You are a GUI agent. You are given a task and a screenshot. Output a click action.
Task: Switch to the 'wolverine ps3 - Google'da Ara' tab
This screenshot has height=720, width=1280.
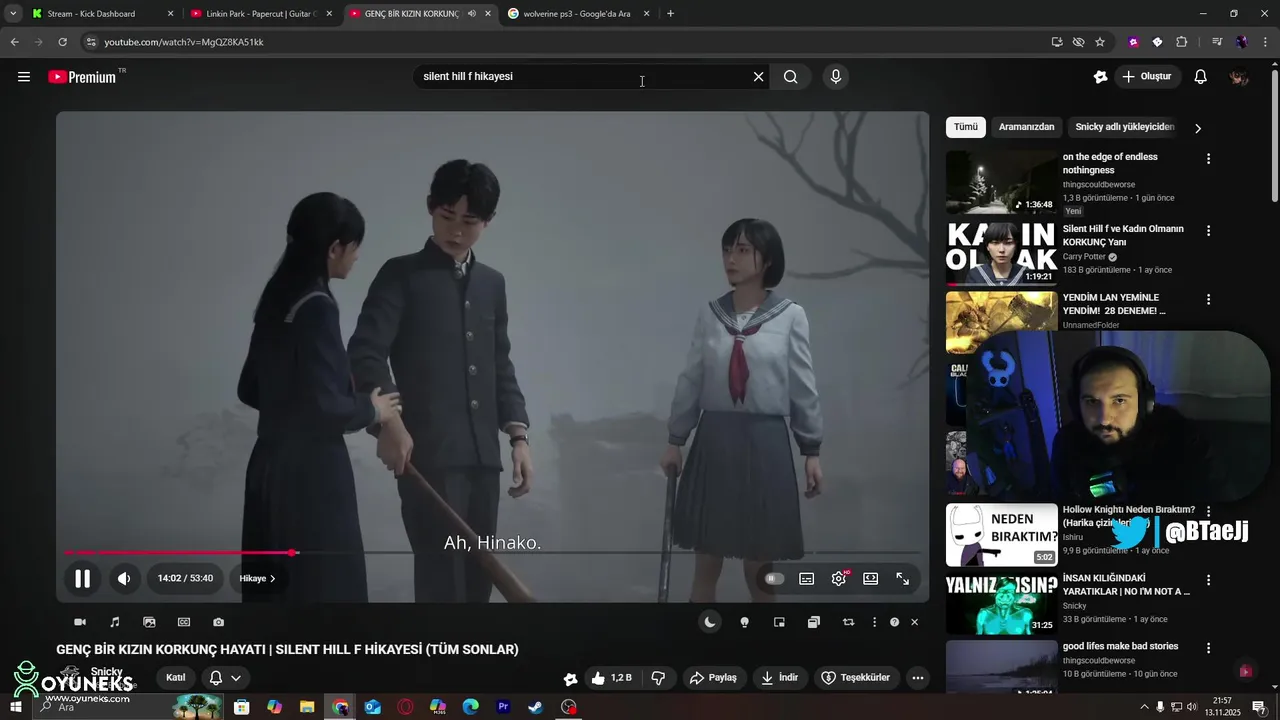[x=579, y=14]
